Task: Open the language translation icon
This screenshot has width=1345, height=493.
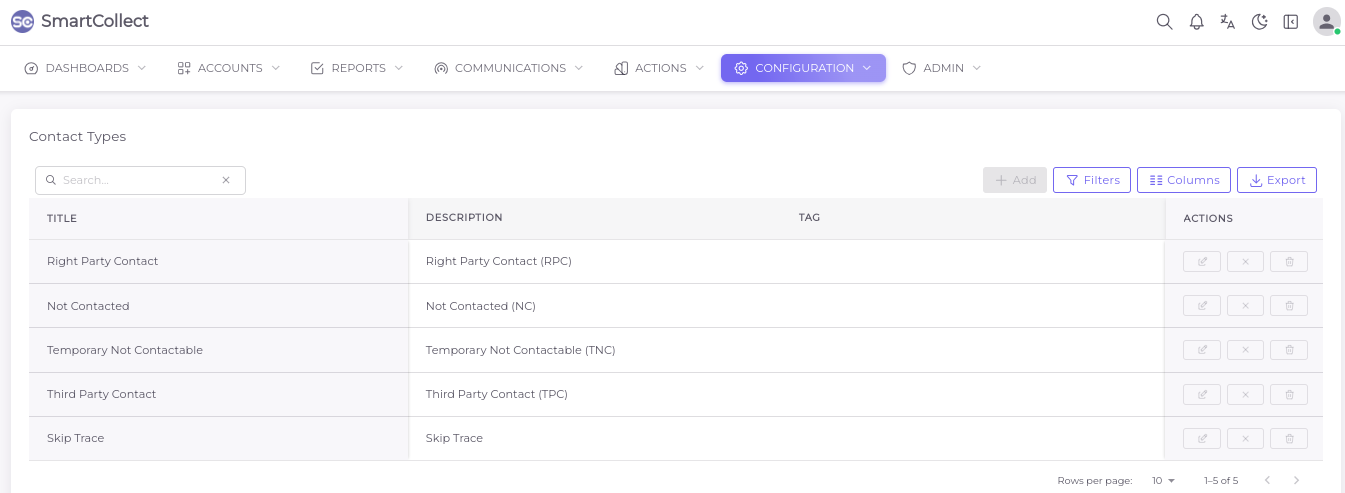Action: [1228, 22]
